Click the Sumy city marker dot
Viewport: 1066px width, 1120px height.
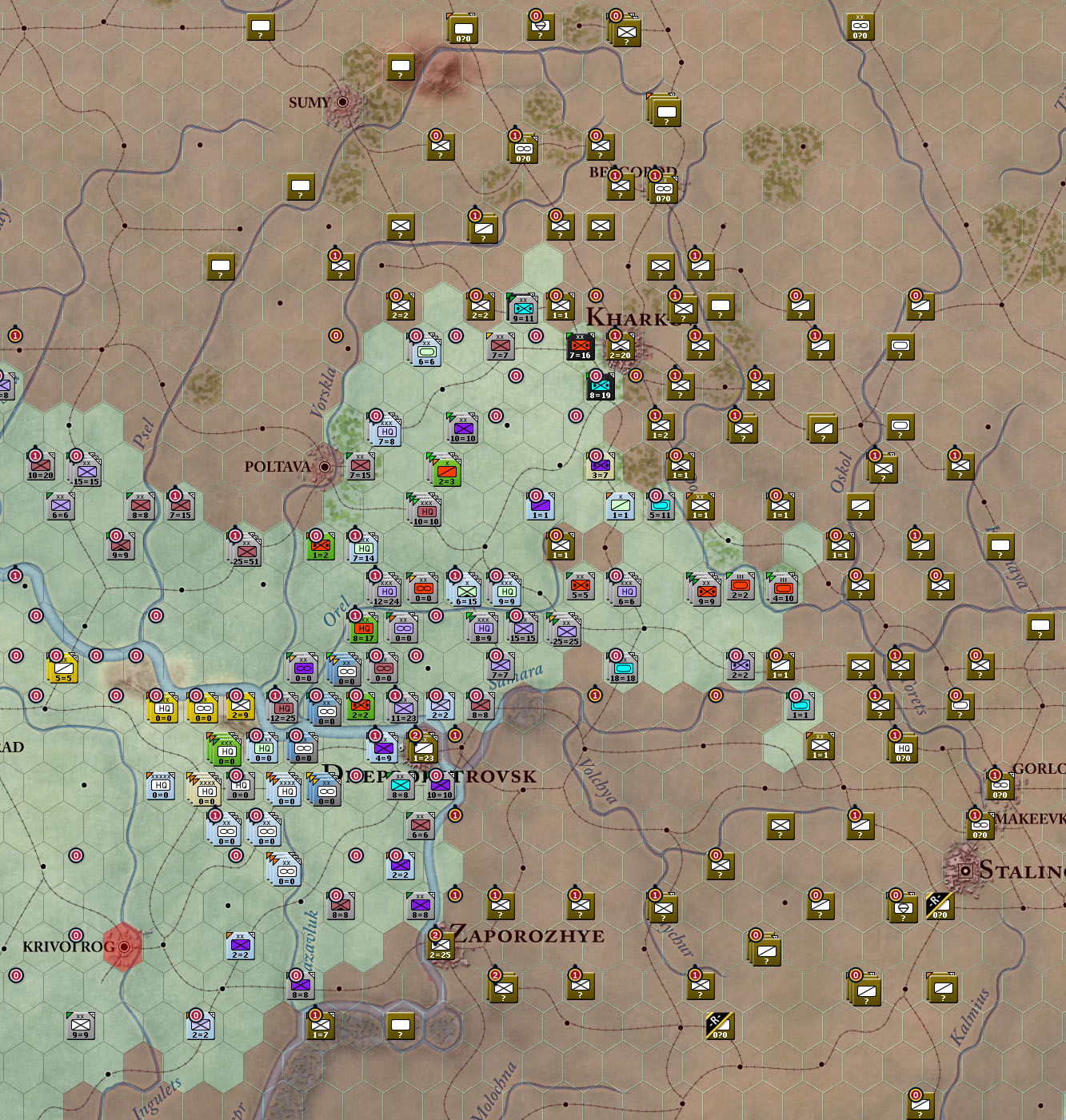[343, 102]
